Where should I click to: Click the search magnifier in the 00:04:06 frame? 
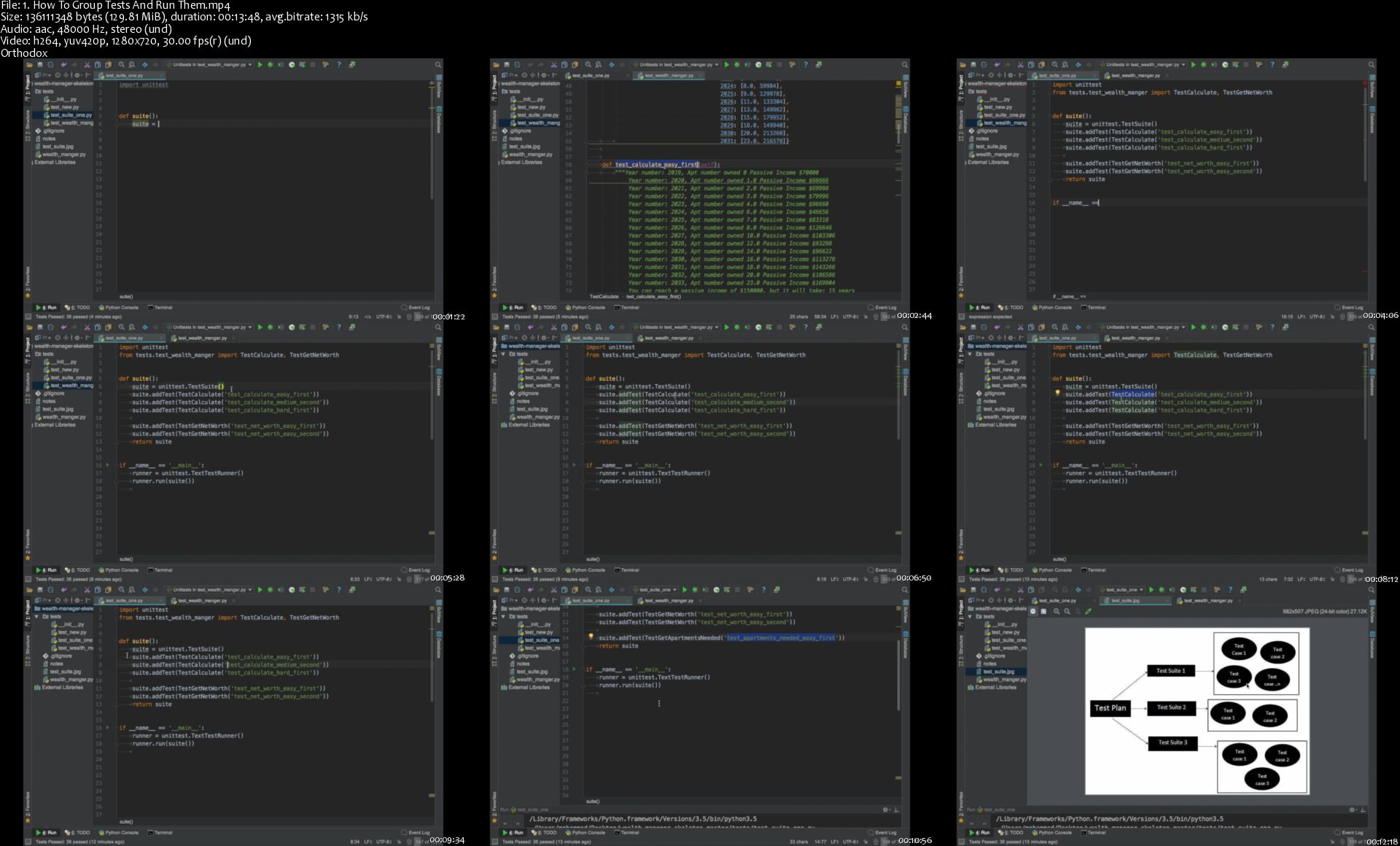[x=1372, y=65]
